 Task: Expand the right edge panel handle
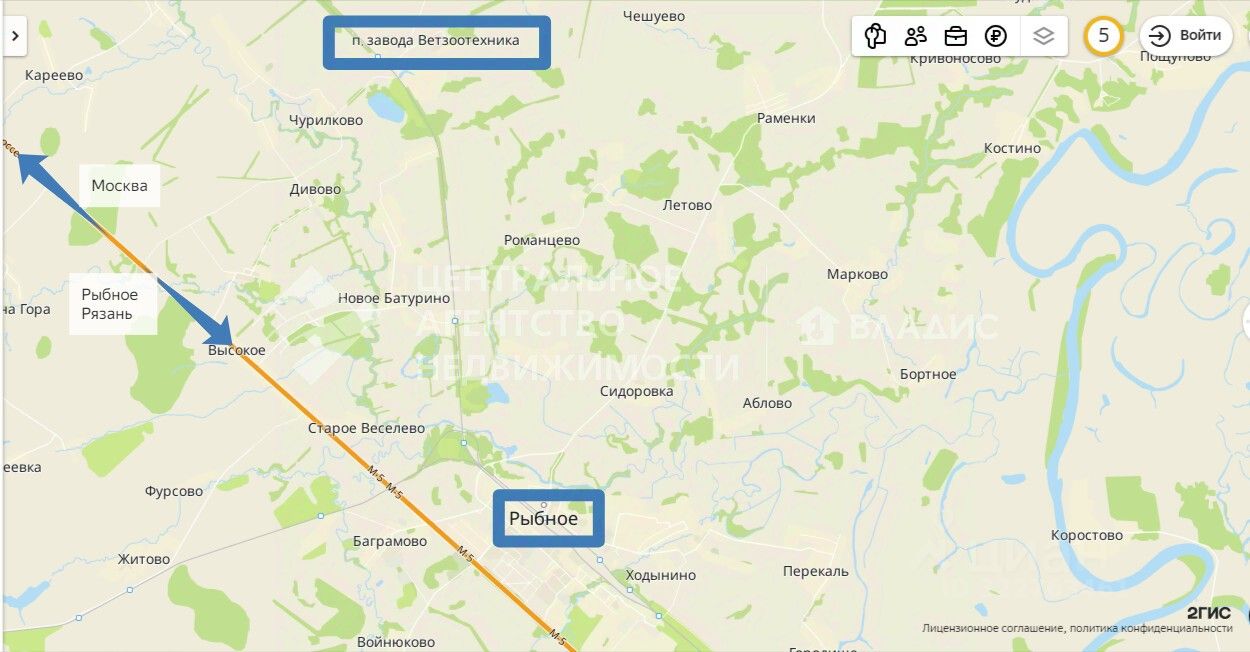[1245, 320]
